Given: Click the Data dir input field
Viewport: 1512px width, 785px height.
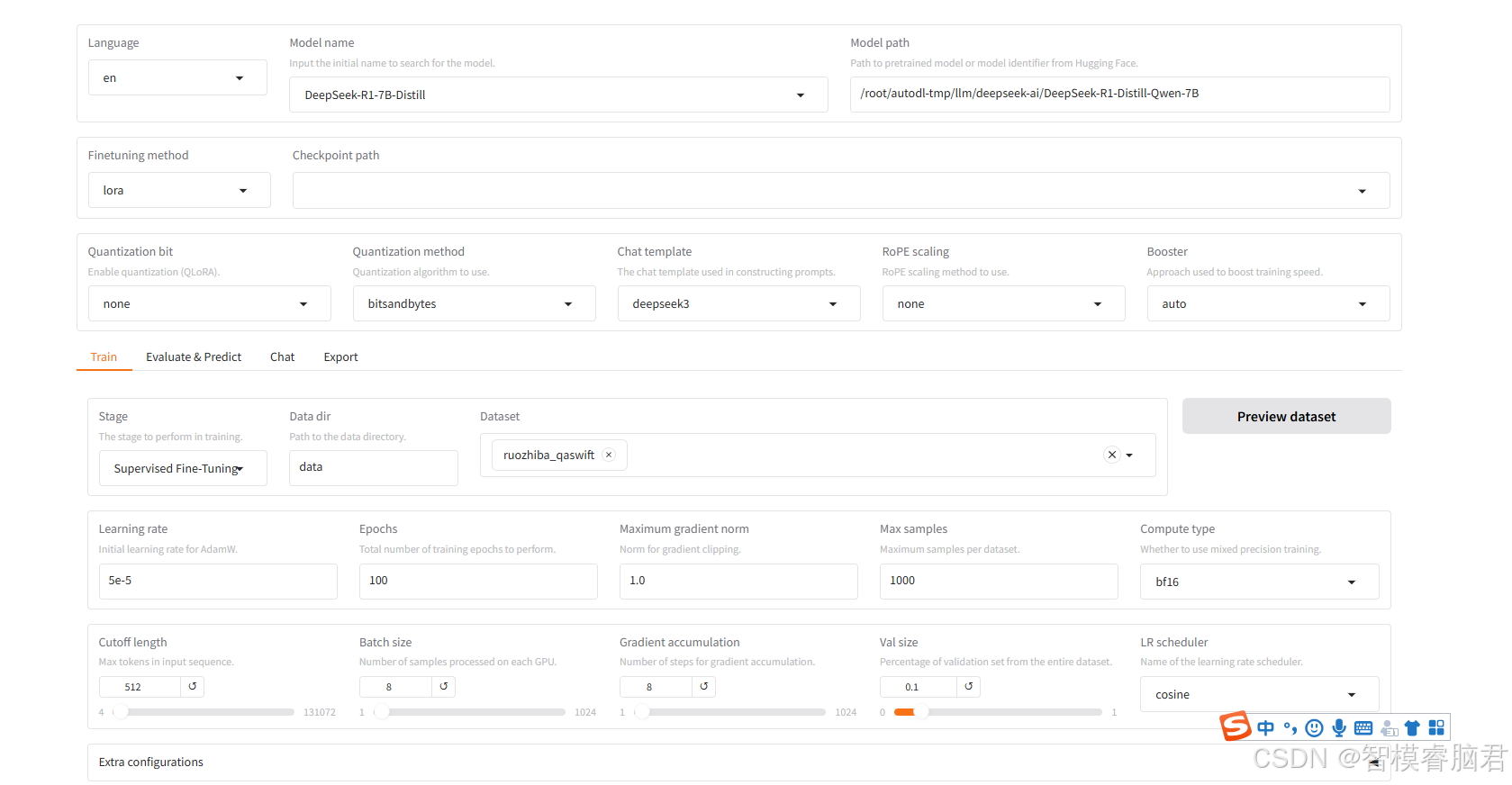Looking at the screenshot, I should tap(374, 467).
